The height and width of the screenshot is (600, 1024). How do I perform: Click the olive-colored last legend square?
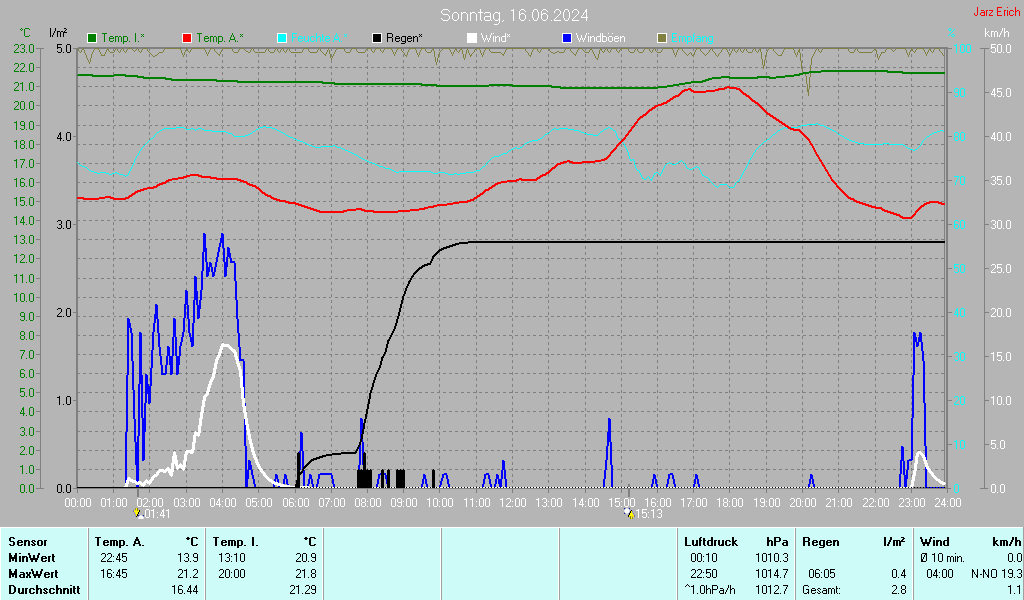pos(661,38)
